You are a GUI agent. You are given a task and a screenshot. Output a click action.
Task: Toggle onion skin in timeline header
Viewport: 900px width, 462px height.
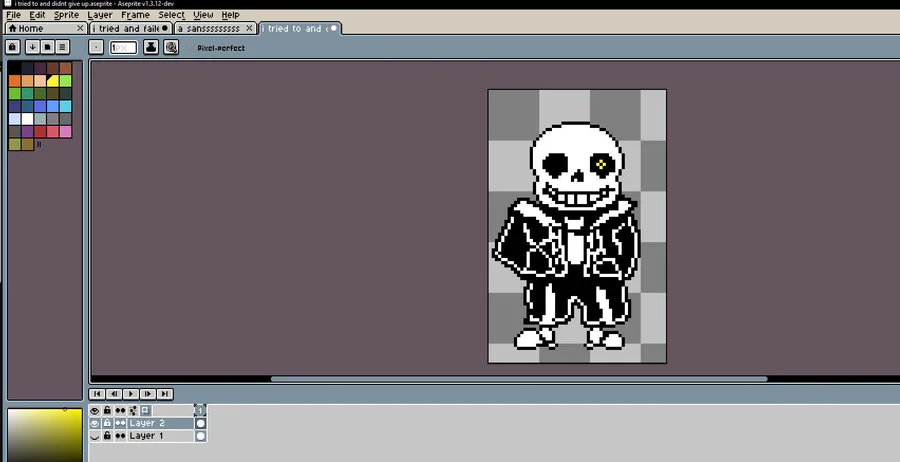pyautogui.click(x=145, y=410)
